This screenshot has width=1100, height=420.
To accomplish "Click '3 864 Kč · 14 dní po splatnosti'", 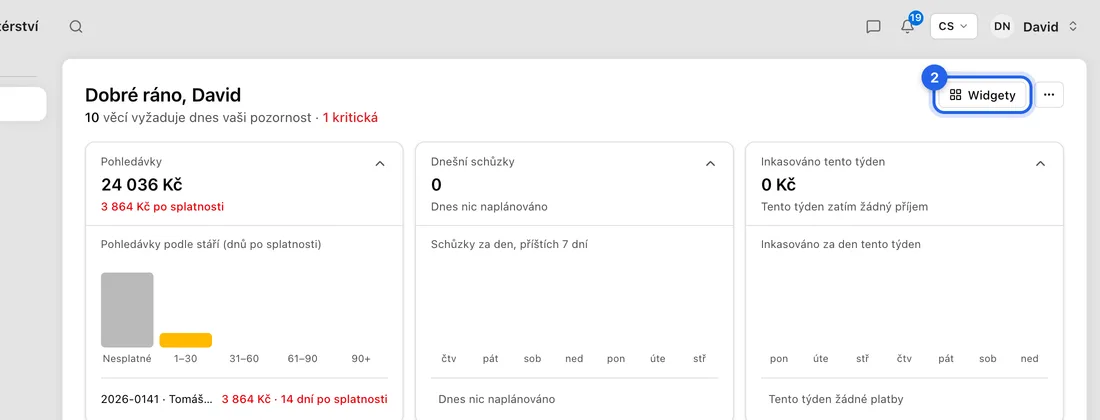I will click(x=304, y=399).
